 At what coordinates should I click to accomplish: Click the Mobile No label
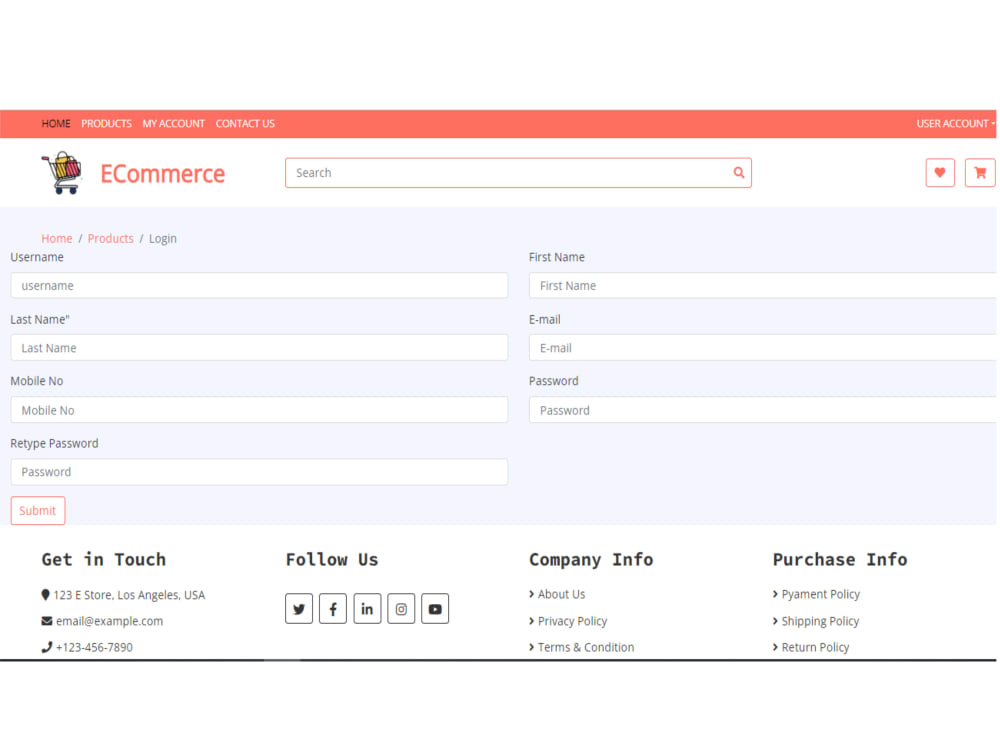(36, 381)
